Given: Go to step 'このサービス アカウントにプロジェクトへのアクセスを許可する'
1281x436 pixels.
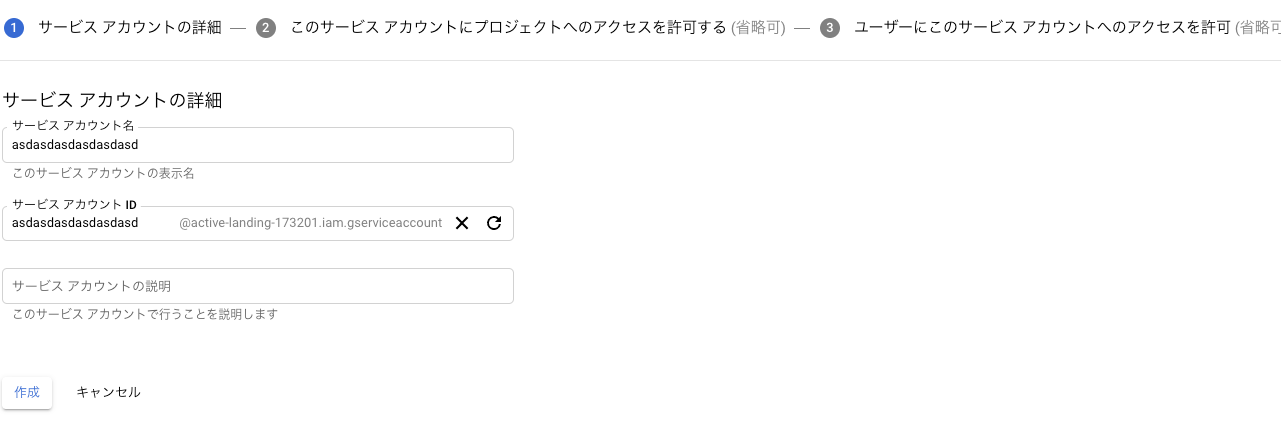Looking at the screenshot, I should pyautogui.click(x=508, y=28).
